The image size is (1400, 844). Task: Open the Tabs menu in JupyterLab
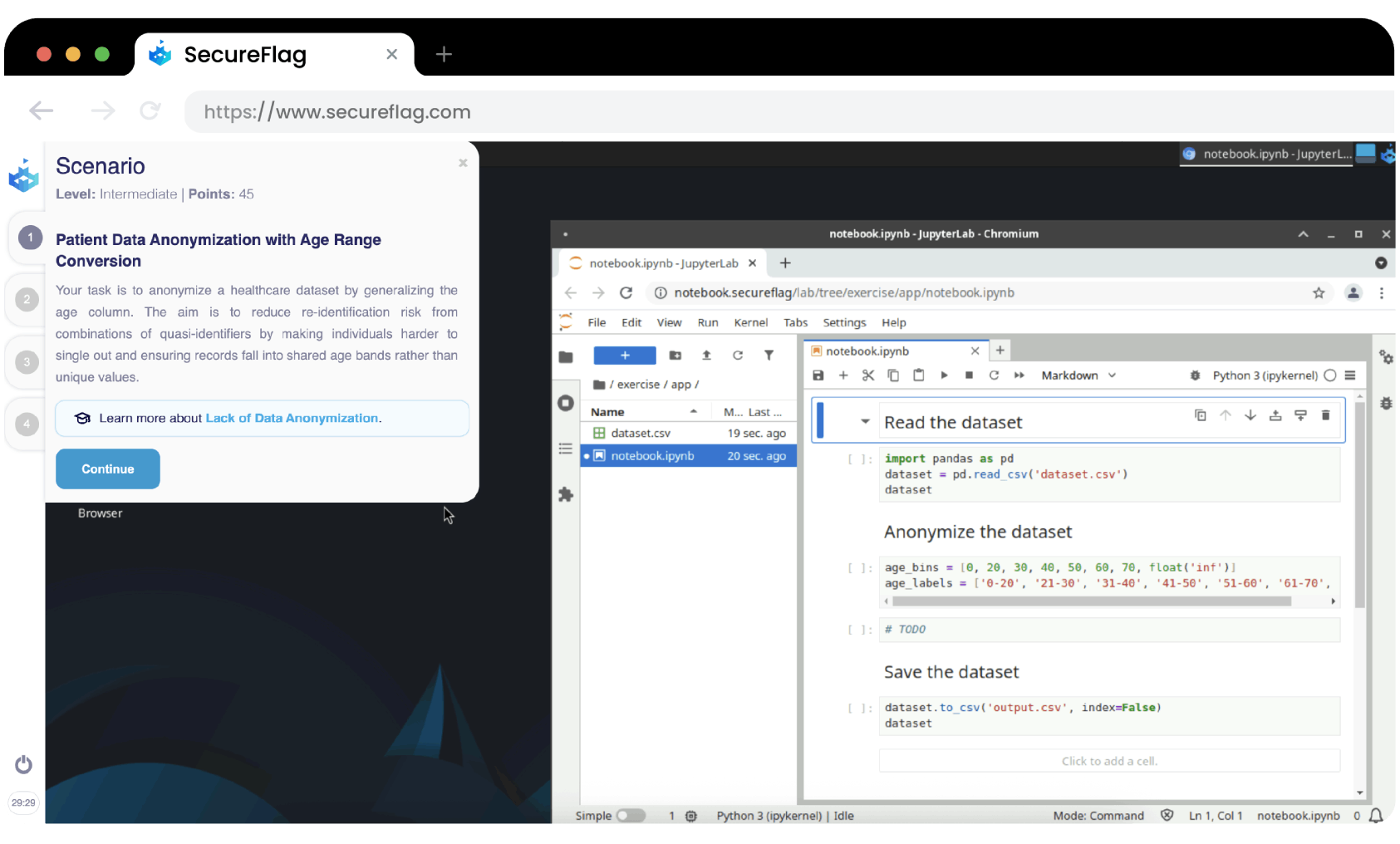click(x=795, y=322)
